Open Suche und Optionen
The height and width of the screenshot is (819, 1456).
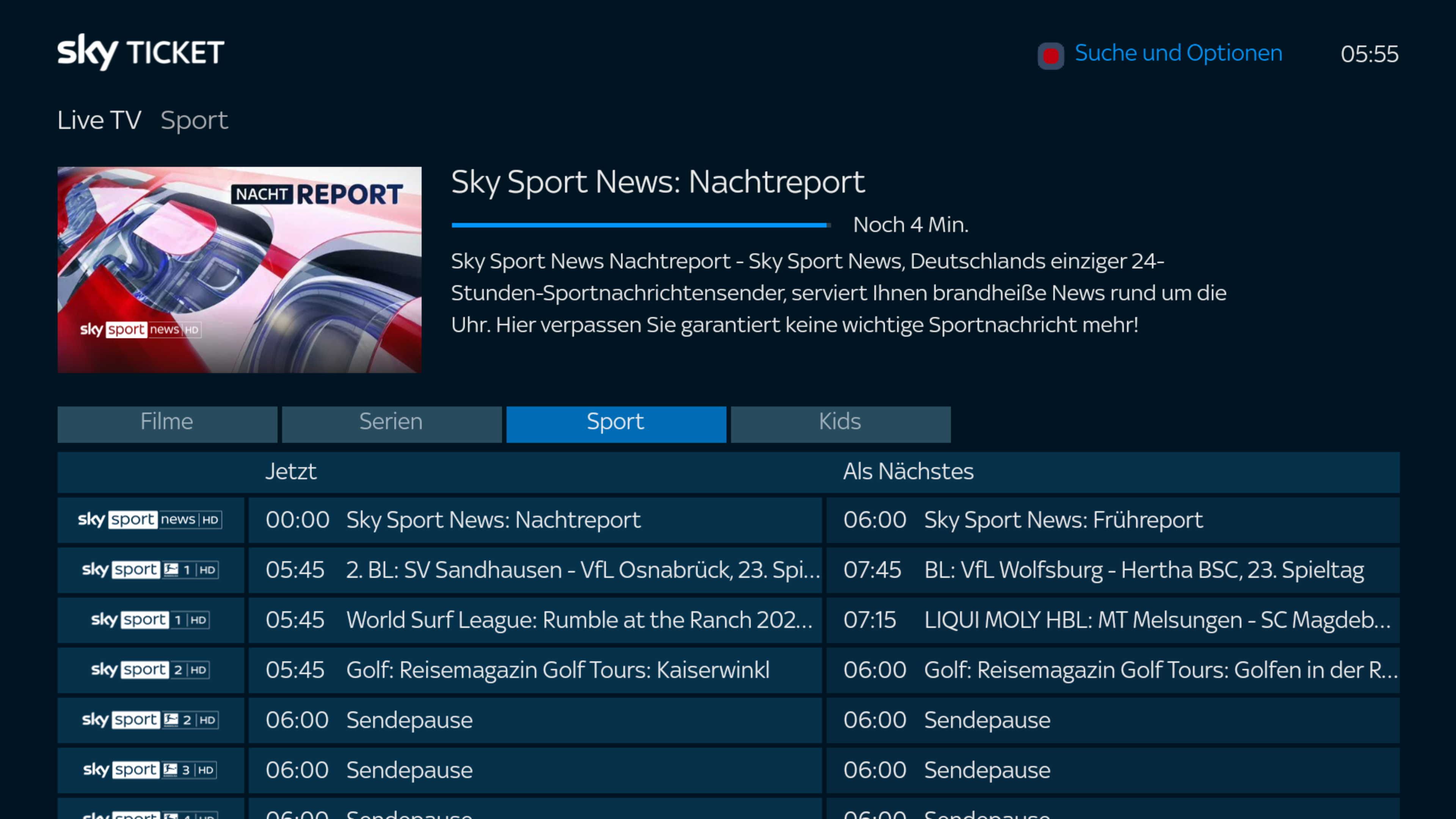[x=1178, y=53]
